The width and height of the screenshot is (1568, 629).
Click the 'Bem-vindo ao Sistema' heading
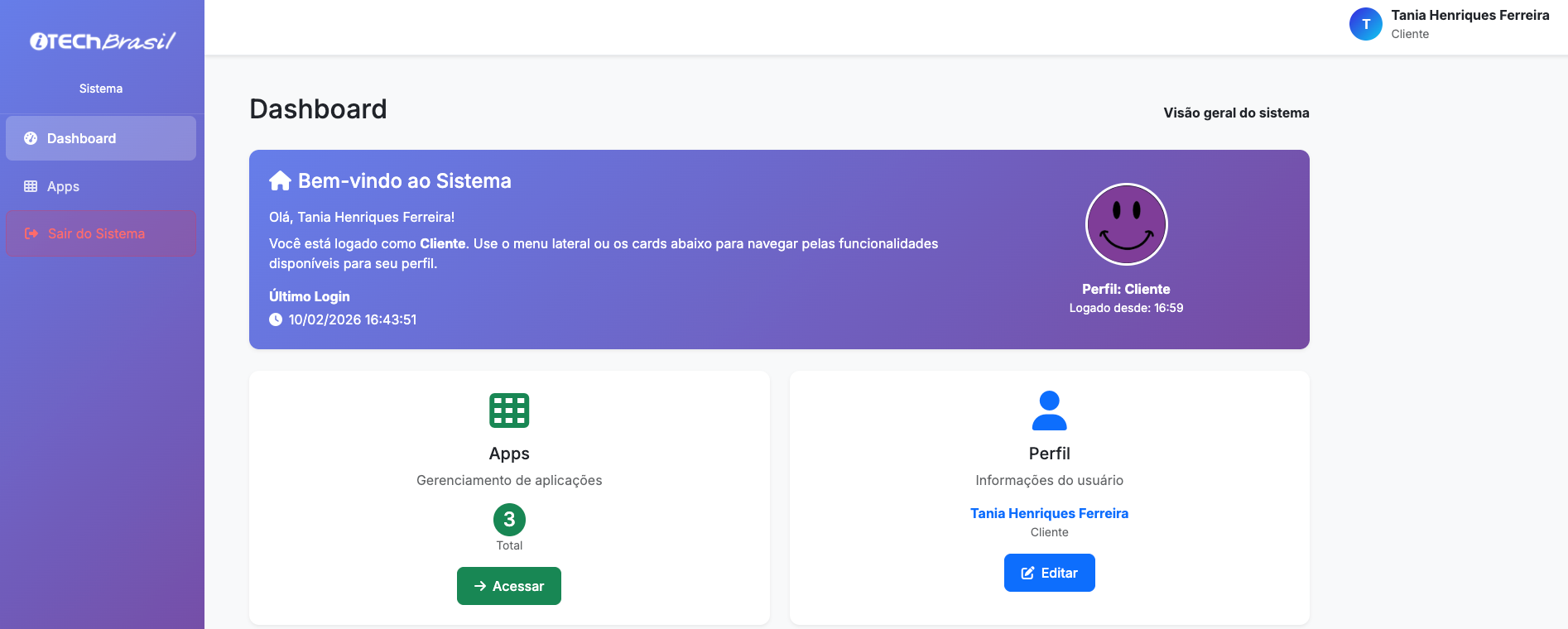[x=405, y=180]
